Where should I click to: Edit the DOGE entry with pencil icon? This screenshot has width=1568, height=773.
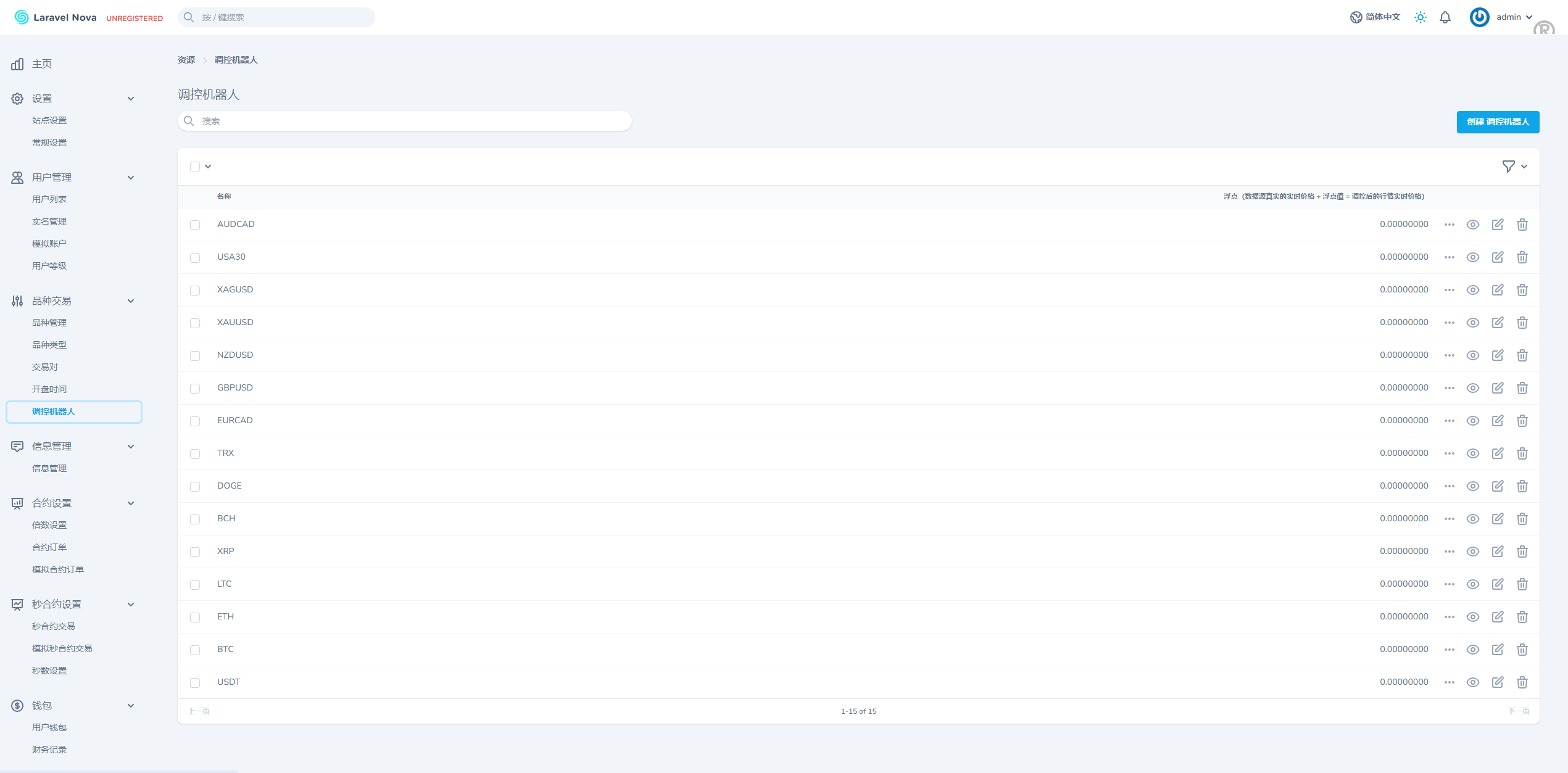[x=1498, y=486]
